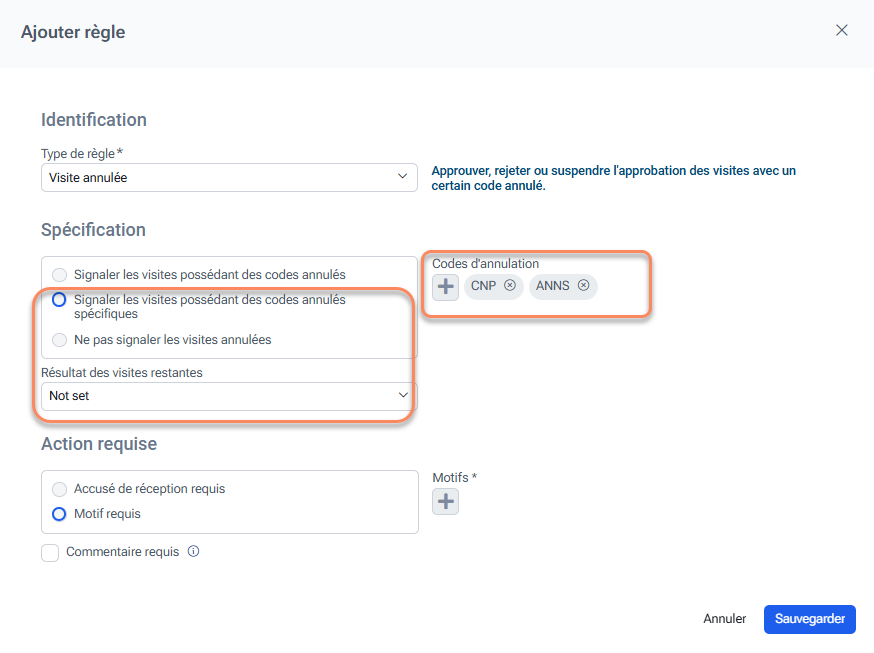Click info icon beside Commentaire requis

pos(194,551)
